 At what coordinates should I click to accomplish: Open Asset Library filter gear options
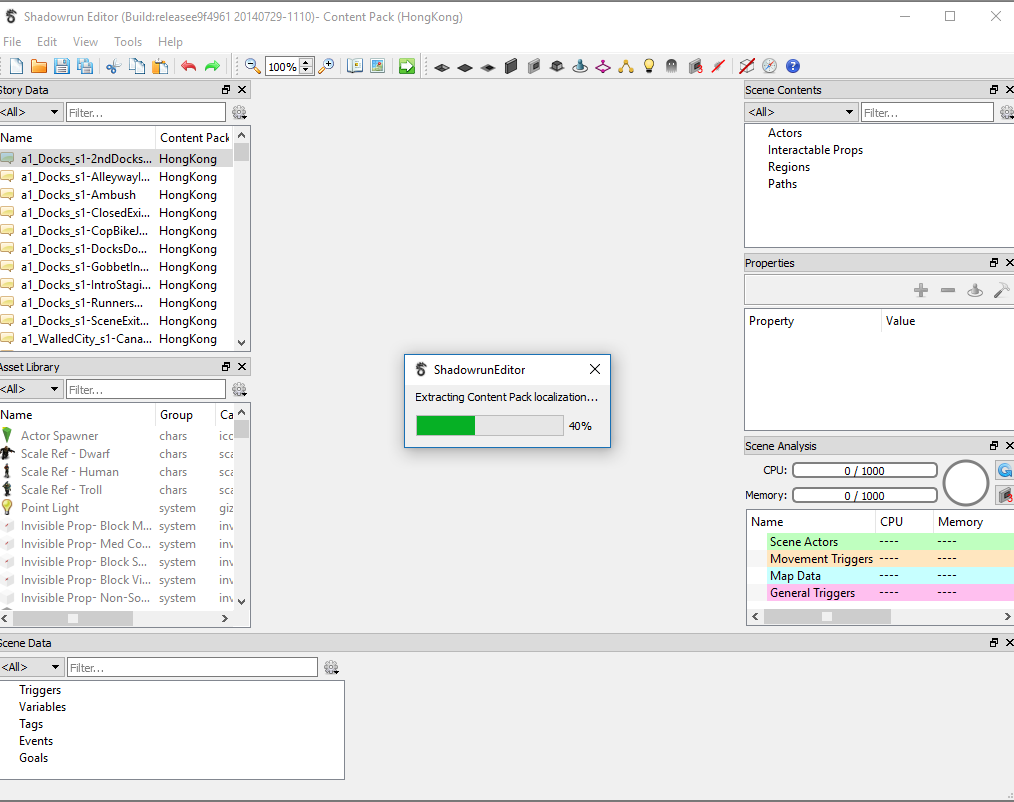pyautogui.click(x=239, y=389)
